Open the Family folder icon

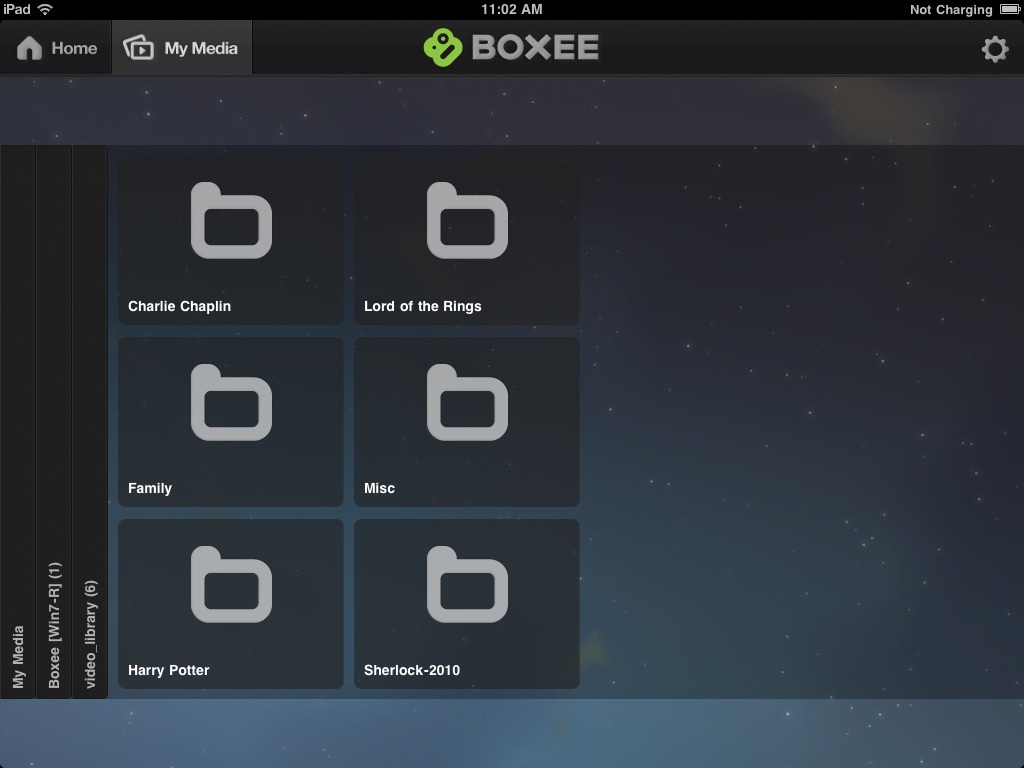tap(231, 402)
